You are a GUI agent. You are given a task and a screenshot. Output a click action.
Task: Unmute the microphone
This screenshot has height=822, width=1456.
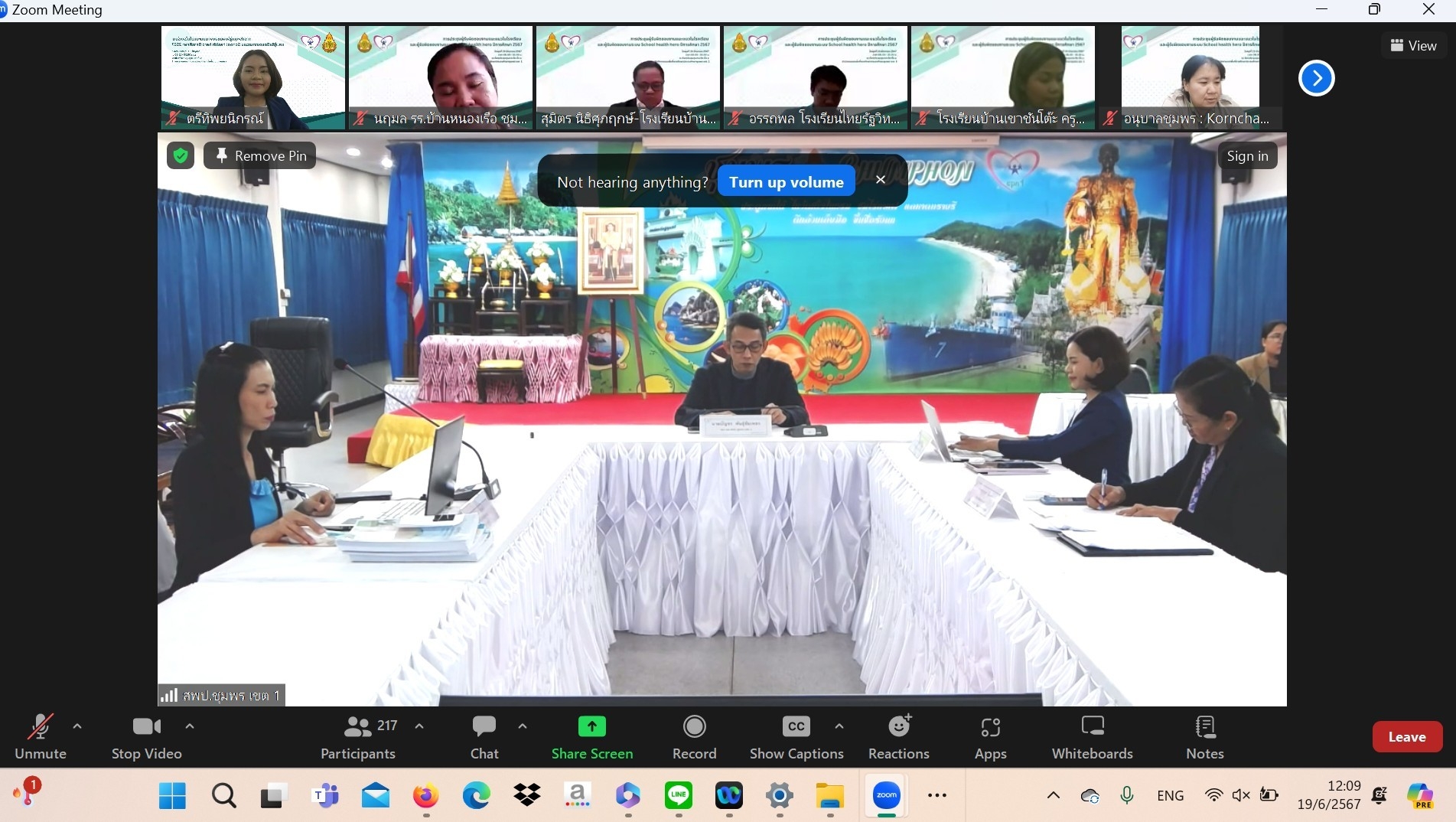click(x=41, y=737)
